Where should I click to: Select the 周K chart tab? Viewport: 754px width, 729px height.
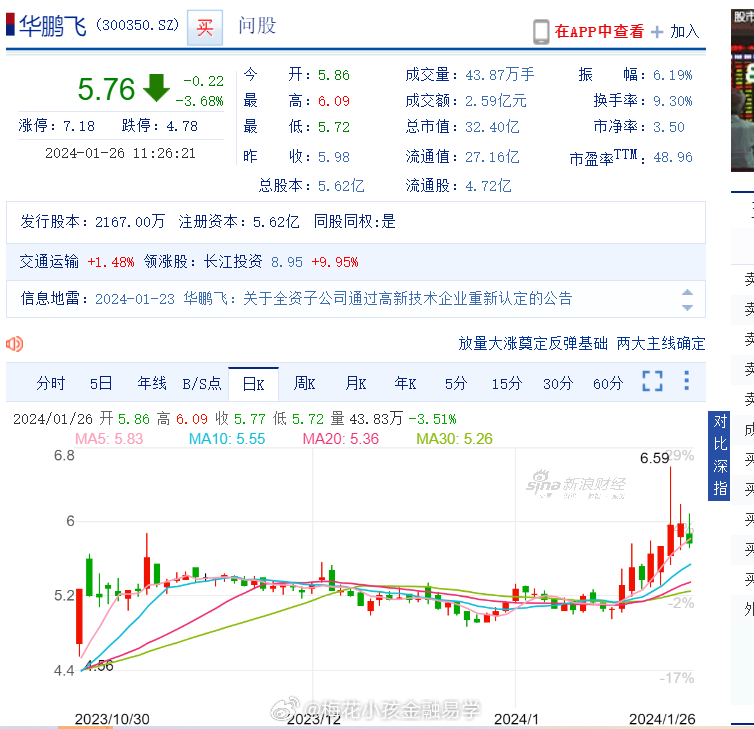pos(304,383)
